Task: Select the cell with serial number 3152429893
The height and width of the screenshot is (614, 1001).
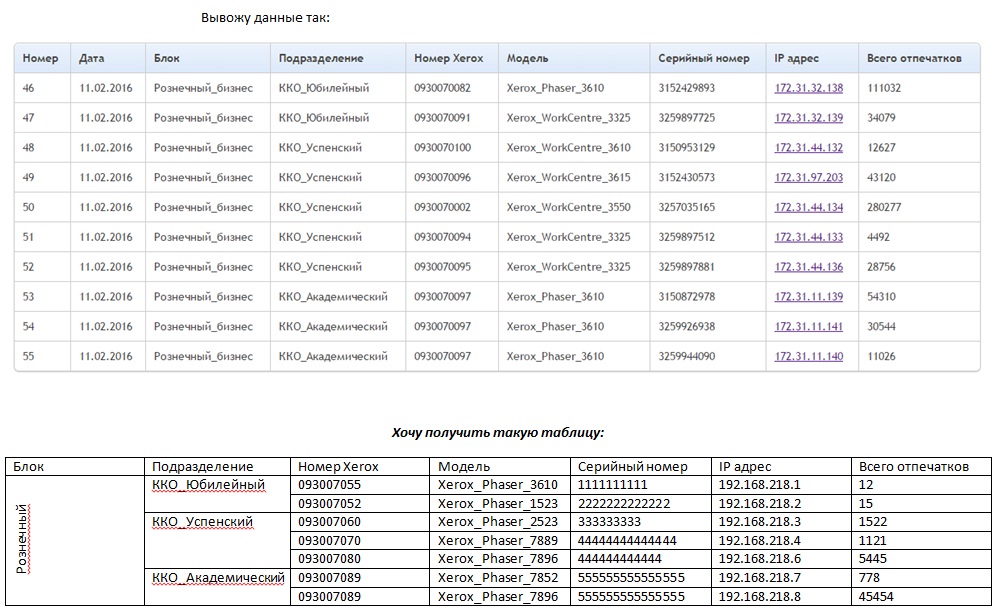Action: pos(686,88)
